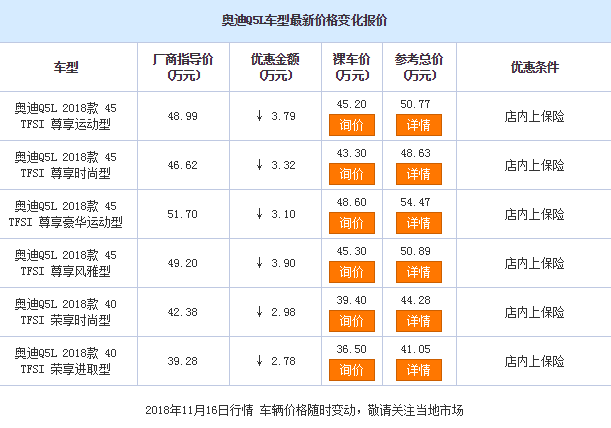Select model name 45 TFSI 尊享风雅型
The width and height of the screenshot is (611, 428).
pos(65,263)
